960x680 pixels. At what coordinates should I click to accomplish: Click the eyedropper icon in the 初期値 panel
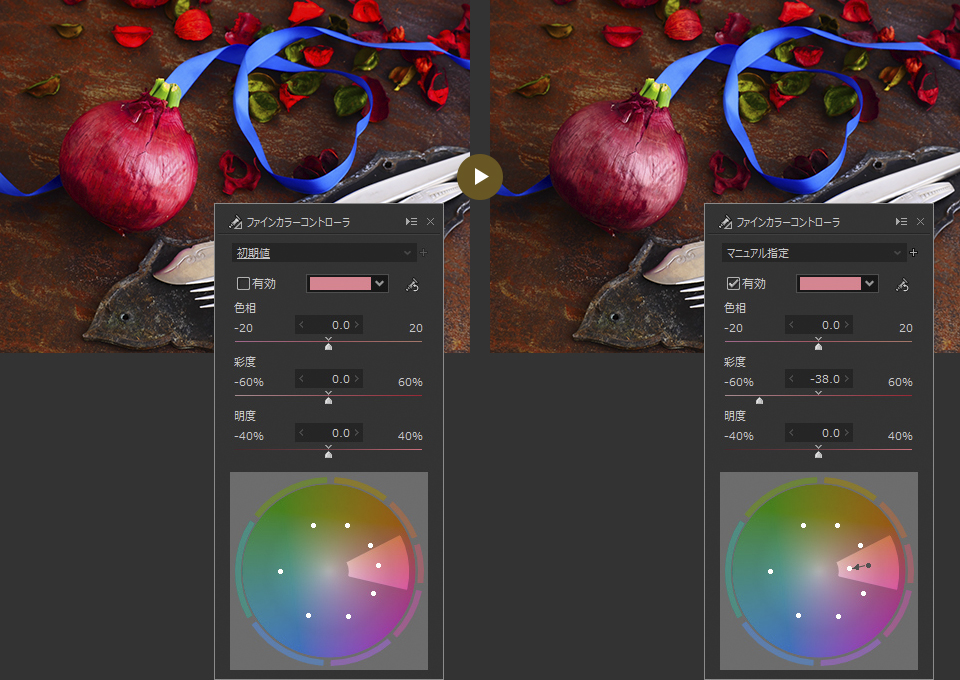click(412, 285)
